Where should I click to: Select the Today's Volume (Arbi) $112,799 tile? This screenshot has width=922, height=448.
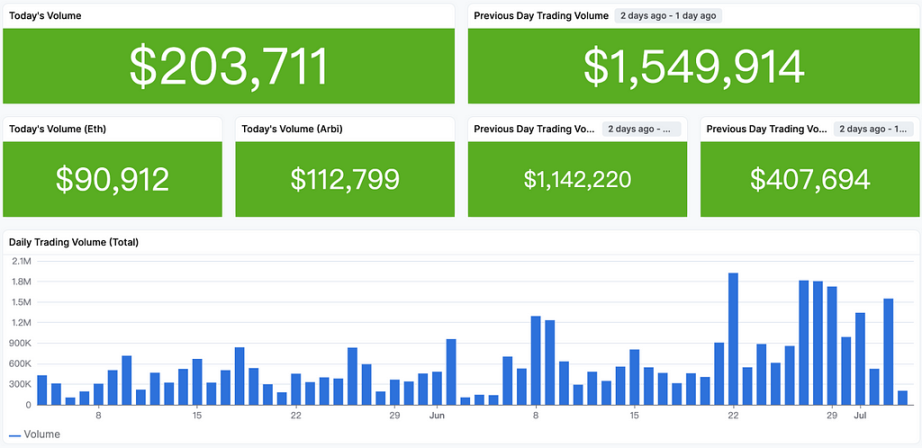point(345,179)
